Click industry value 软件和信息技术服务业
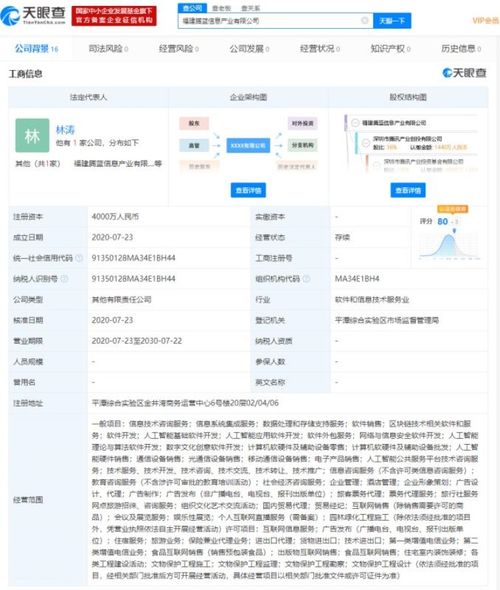The image size is (500, 590). (x=372, y=300)
